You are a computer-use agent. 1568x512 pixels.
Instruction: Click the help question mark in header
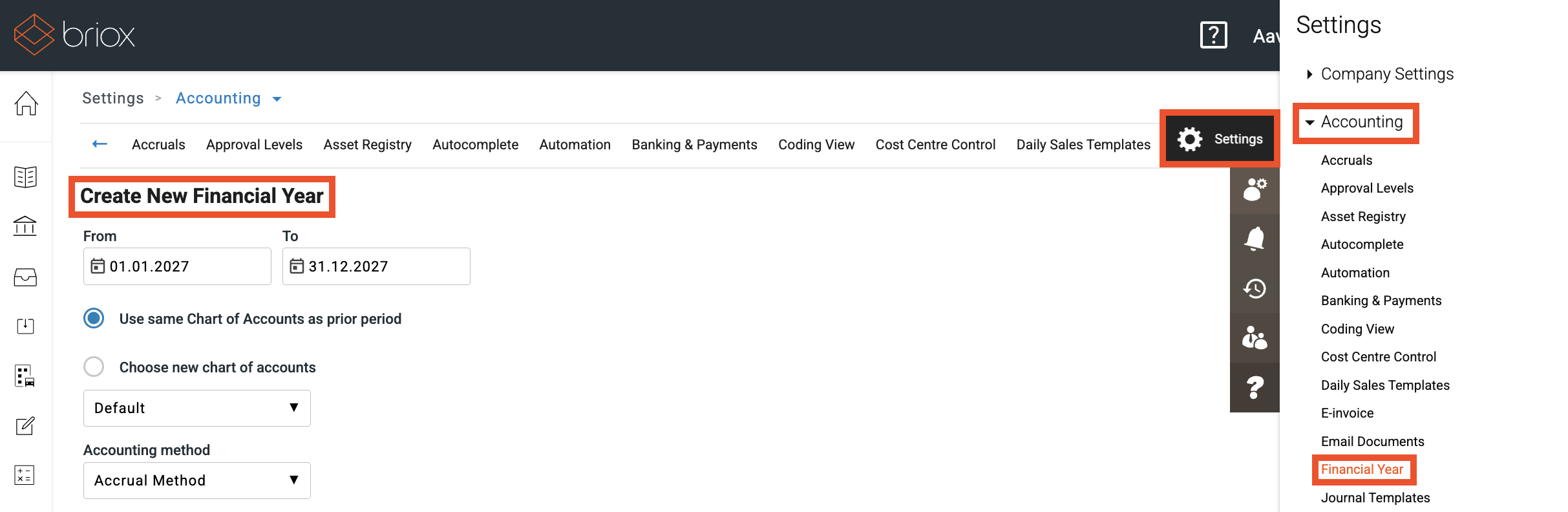[1213, 35]
